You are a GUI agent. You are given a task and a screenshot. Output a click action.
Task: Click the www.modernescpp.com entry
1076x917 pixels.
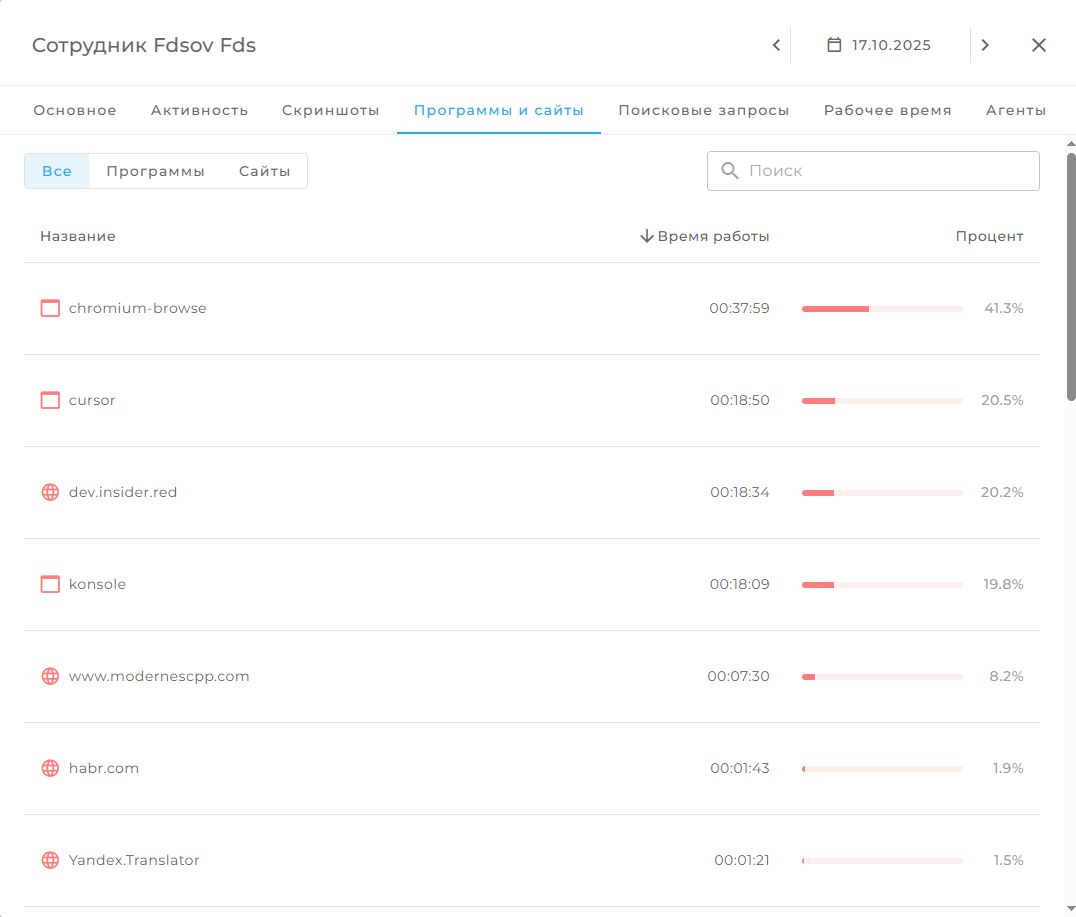point(159,676)
